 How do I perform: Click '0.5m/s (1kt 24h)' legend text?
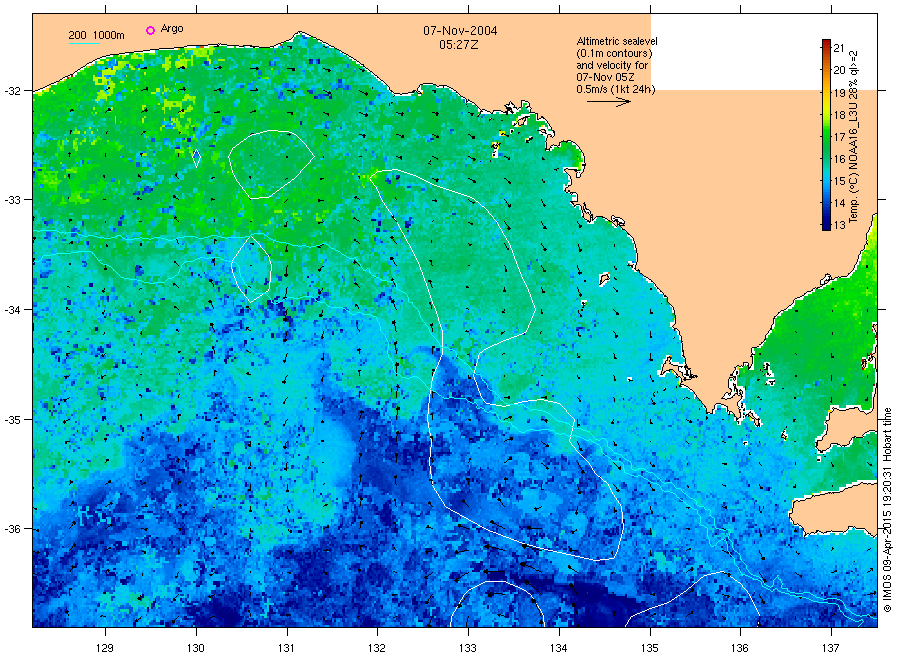tap(616, 90)
